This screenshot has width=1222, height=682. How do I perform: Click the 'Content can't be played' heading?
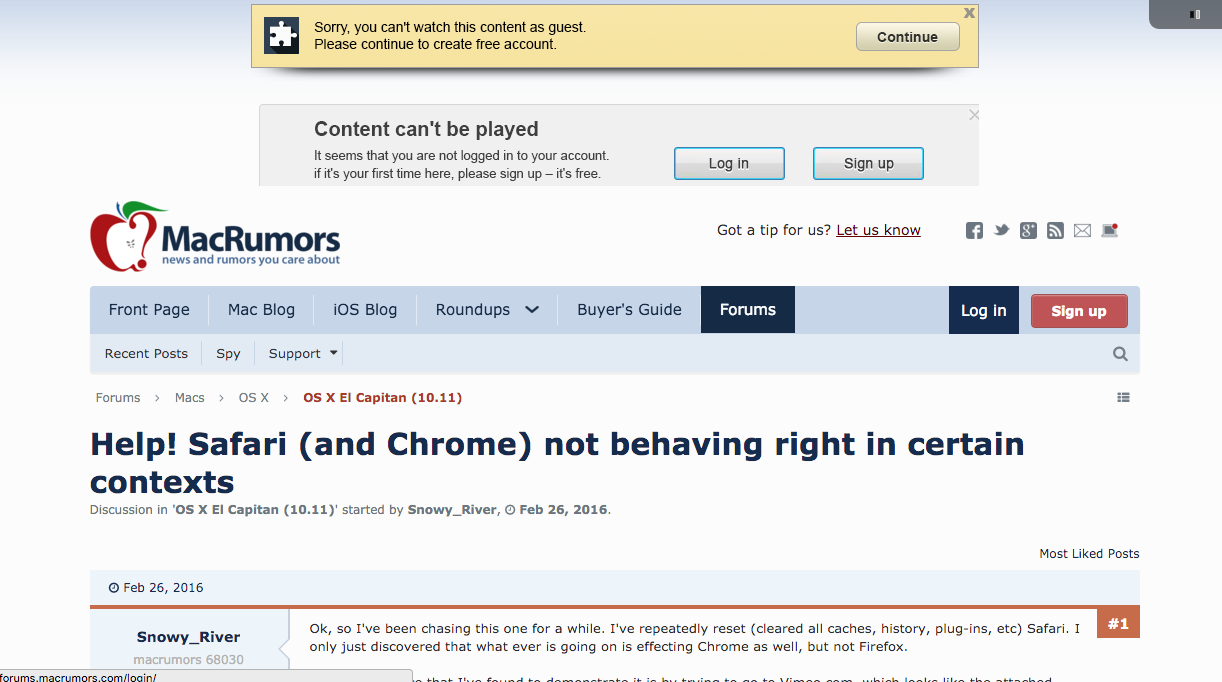426,129
